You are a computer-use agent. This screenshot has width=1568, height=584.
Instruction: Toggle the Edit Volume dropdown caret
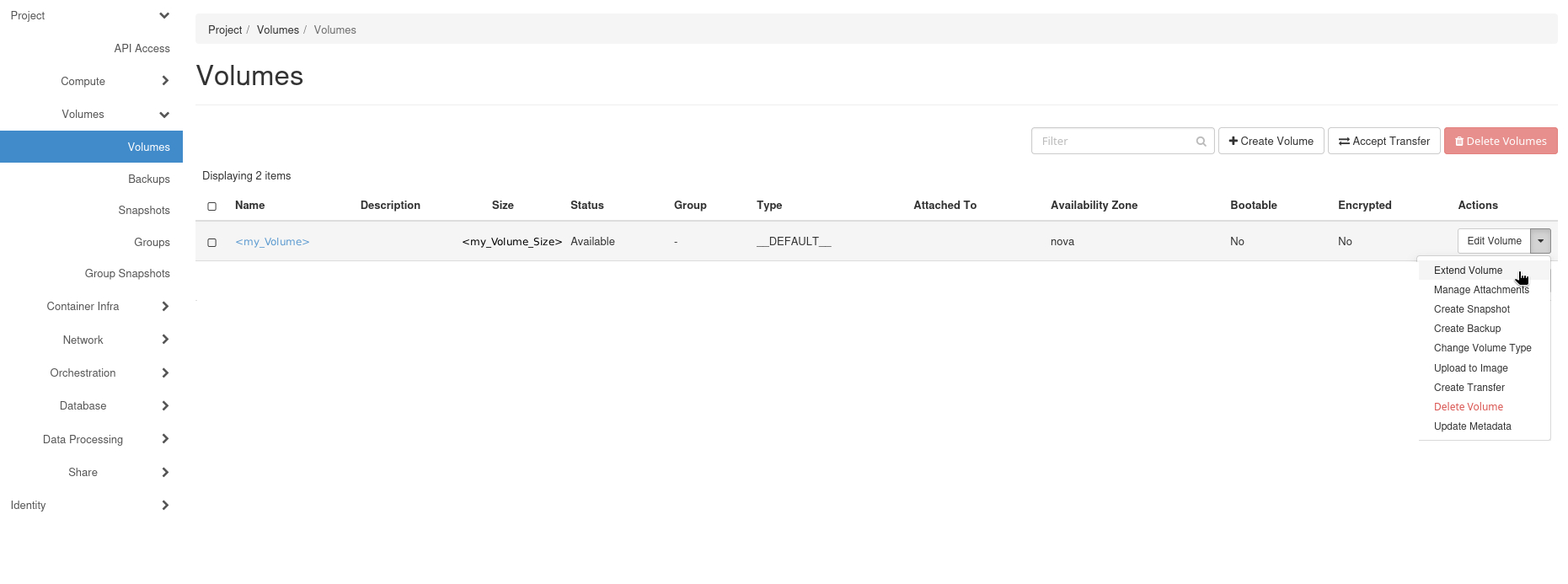1540,241
